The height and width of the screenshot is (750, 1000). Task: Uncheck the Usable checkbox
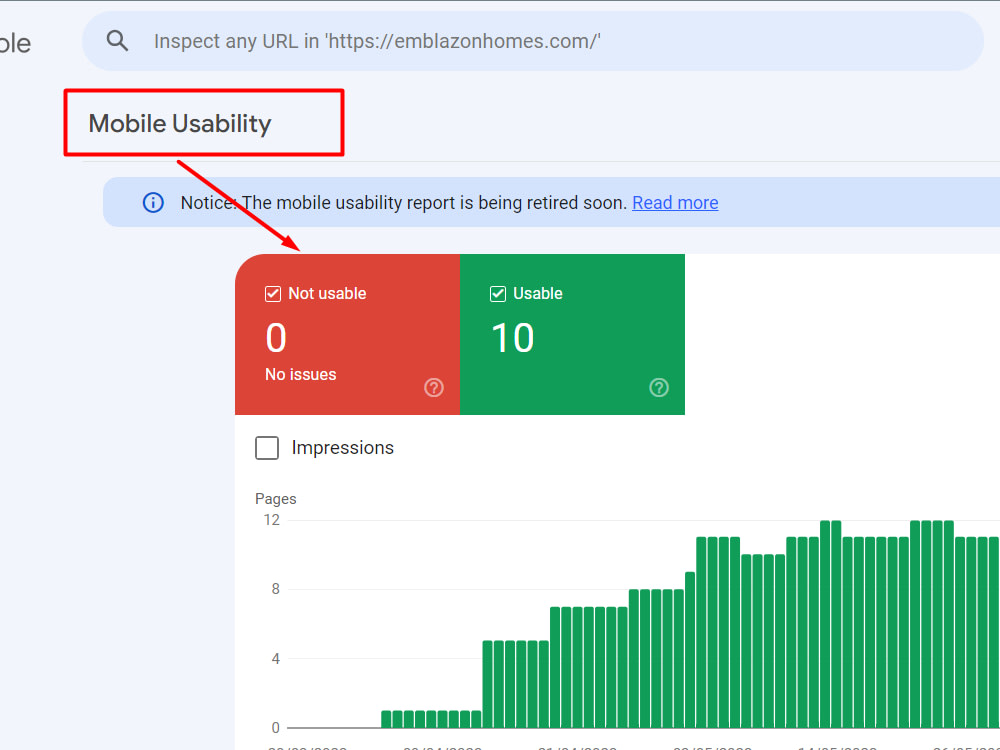pyautogui.click(x=497, y=293)
